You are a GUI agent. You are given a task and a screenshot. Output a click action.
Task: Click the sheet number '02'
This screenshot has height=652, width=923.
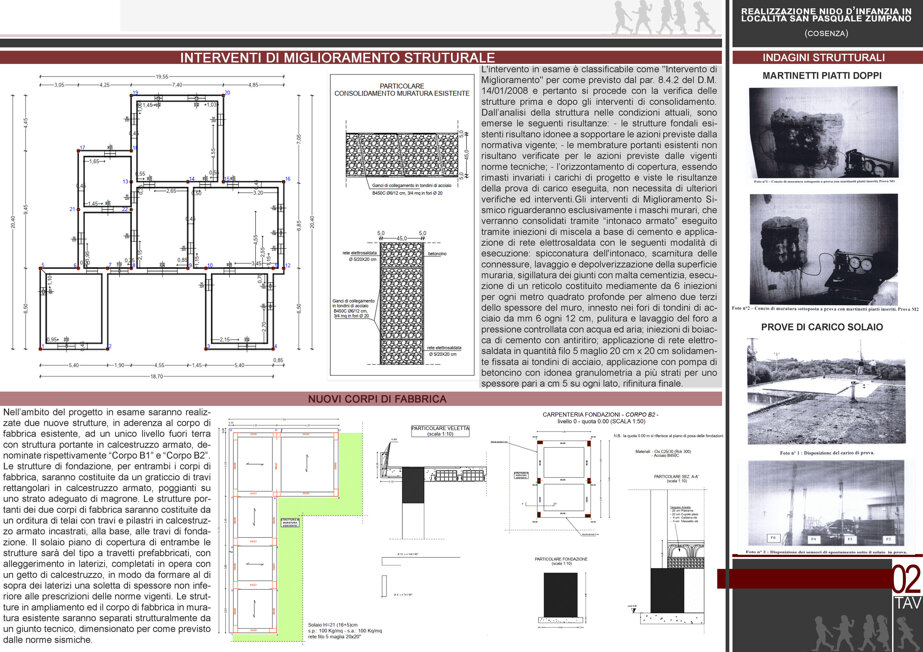pyautogui.click(x=905, y=580)
